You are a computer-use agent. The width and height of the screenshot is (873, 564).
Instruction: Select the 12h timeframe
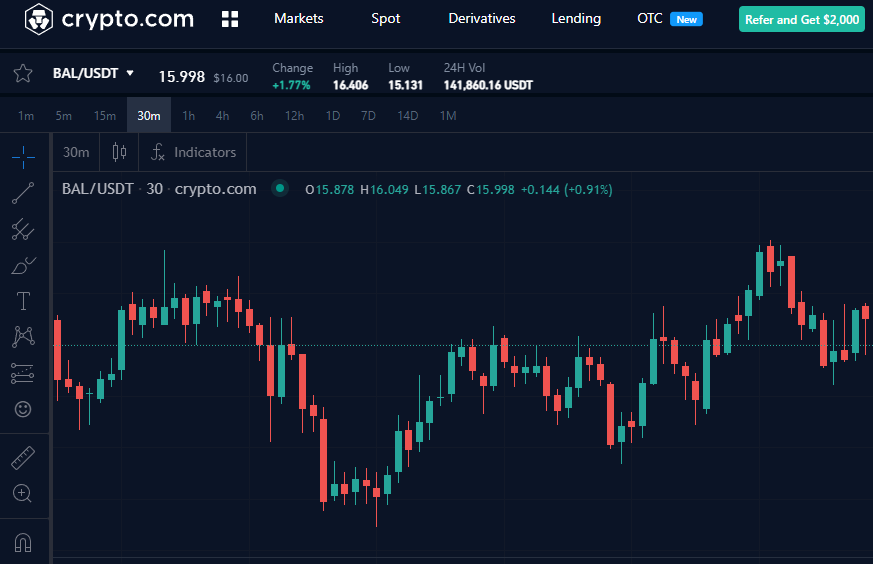(x=295, y=116)
